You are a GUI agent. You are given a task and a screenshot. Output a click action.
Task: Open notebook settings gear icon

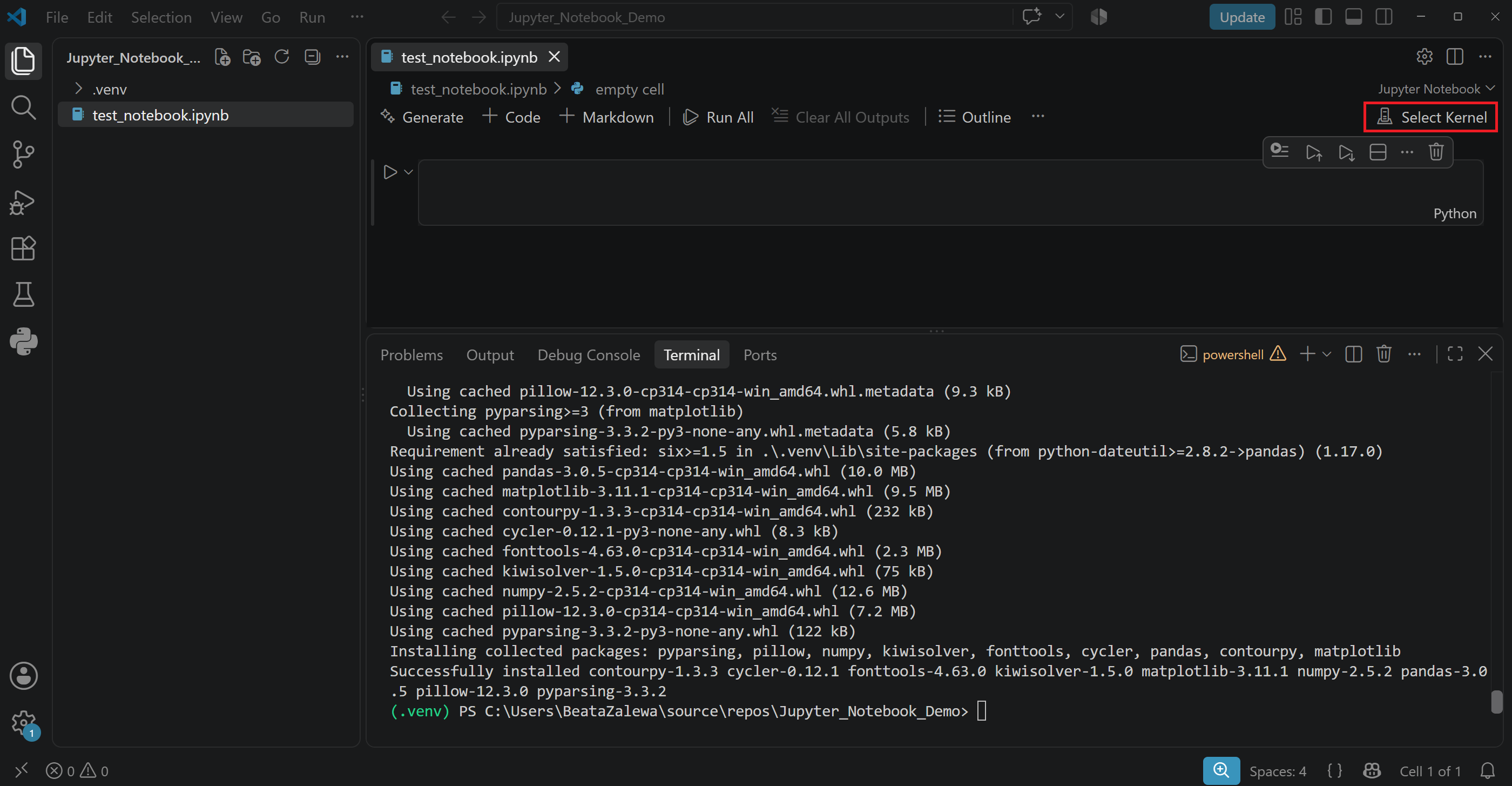coord(1425,57)
